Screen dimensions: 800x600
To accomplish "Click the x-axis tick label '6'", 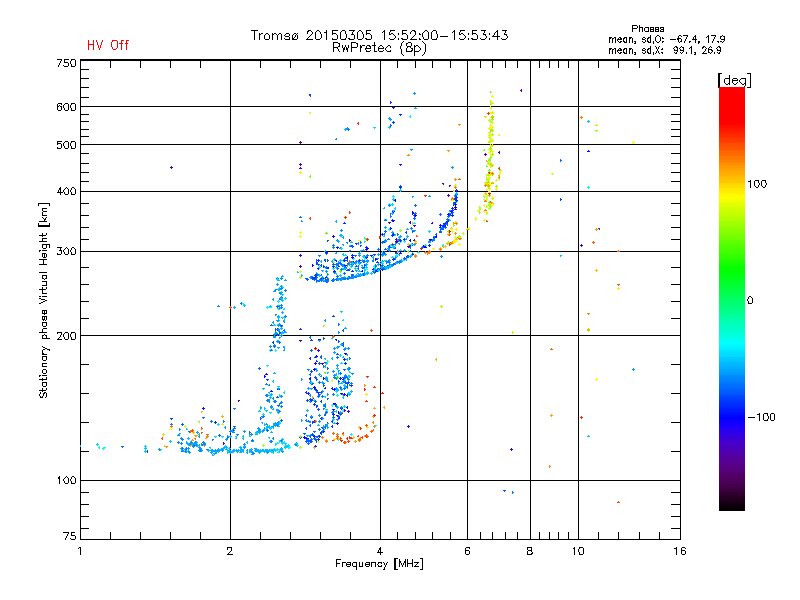I will click(467, 551).
